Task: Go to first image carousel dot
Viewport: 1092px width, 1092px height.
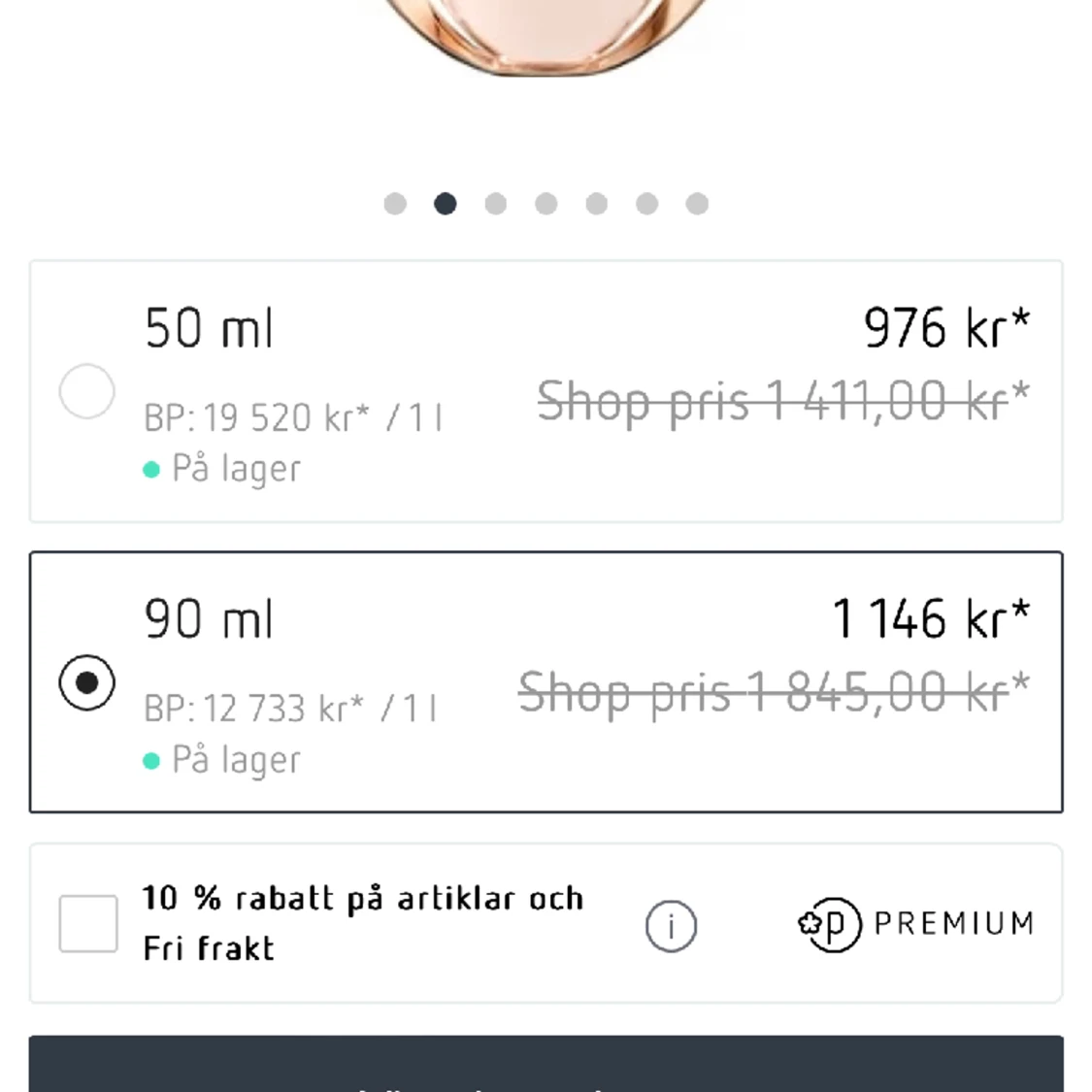Action: [x=396, y=204]
